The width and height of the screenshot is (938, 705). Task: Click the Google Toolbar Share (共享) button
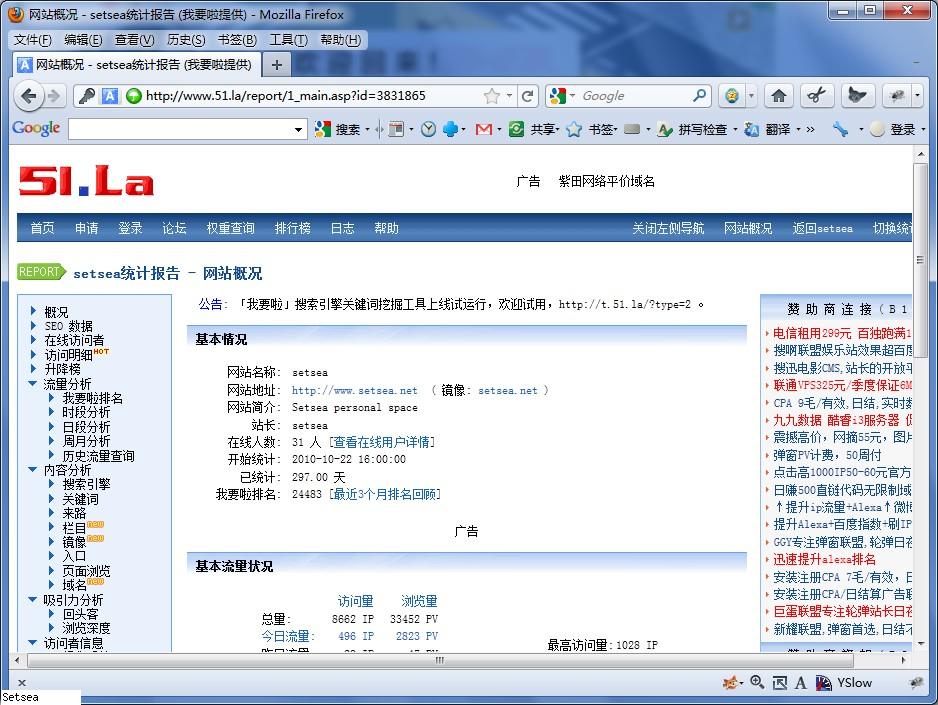[533, 129]
